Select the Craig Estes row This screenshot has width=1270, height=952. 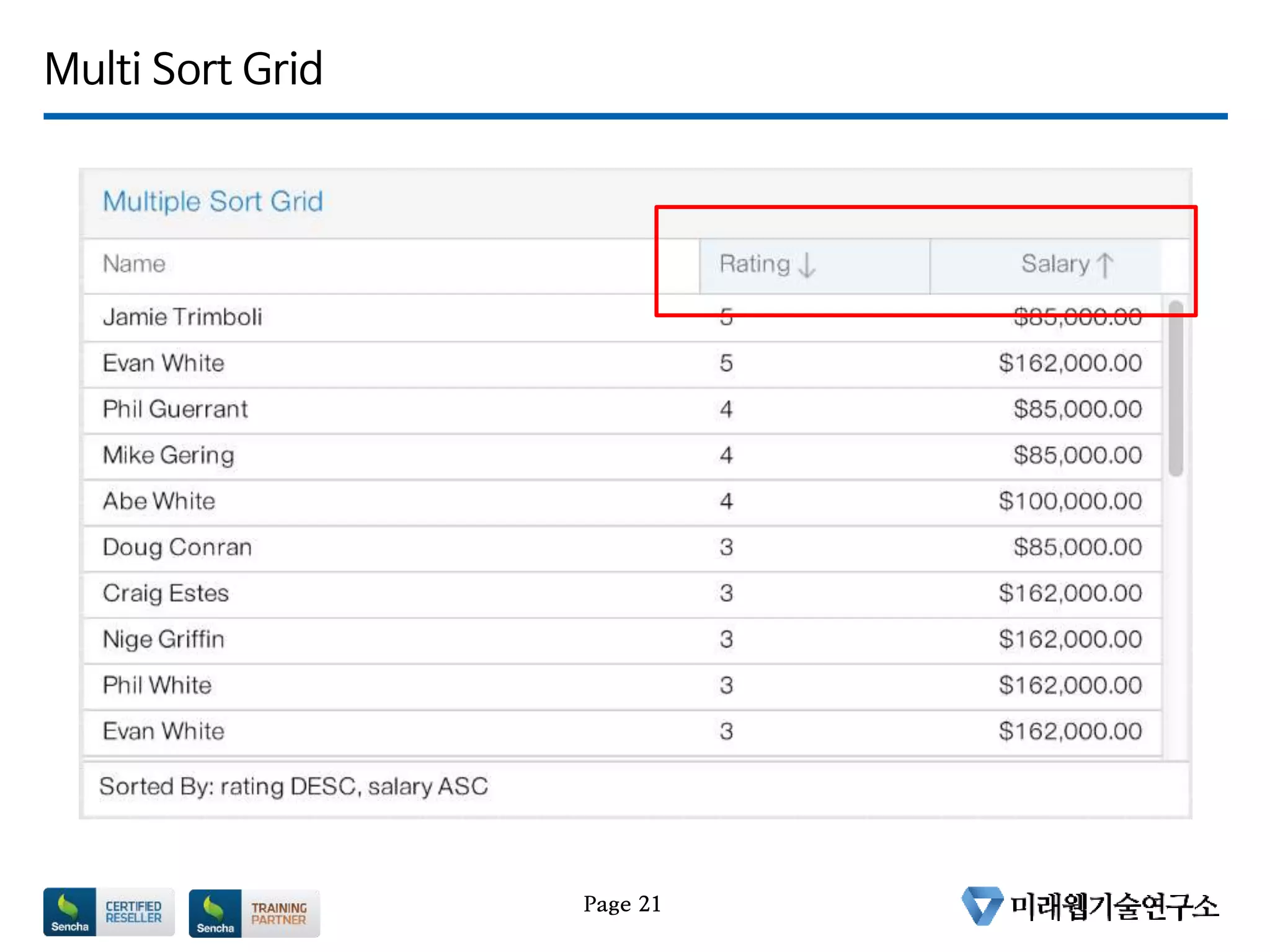click(x=166, y=594)
